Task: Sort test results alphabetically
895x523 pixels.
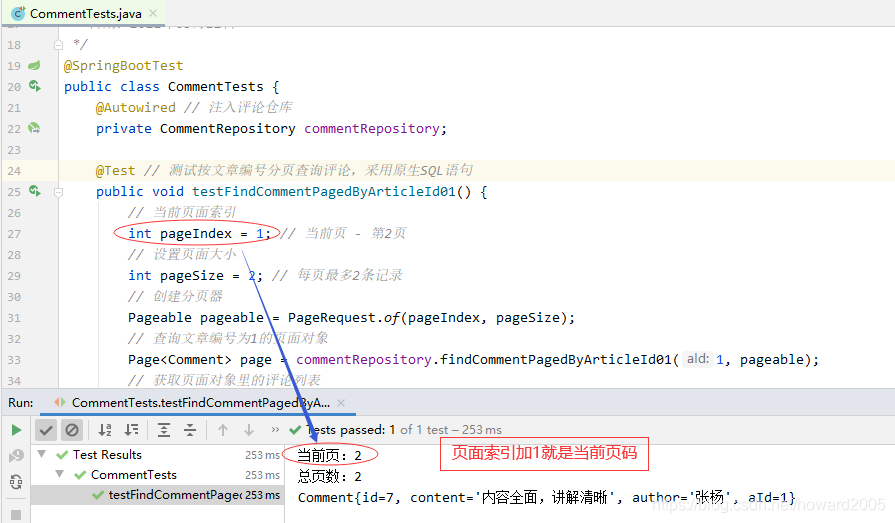Action: [105, 430]
